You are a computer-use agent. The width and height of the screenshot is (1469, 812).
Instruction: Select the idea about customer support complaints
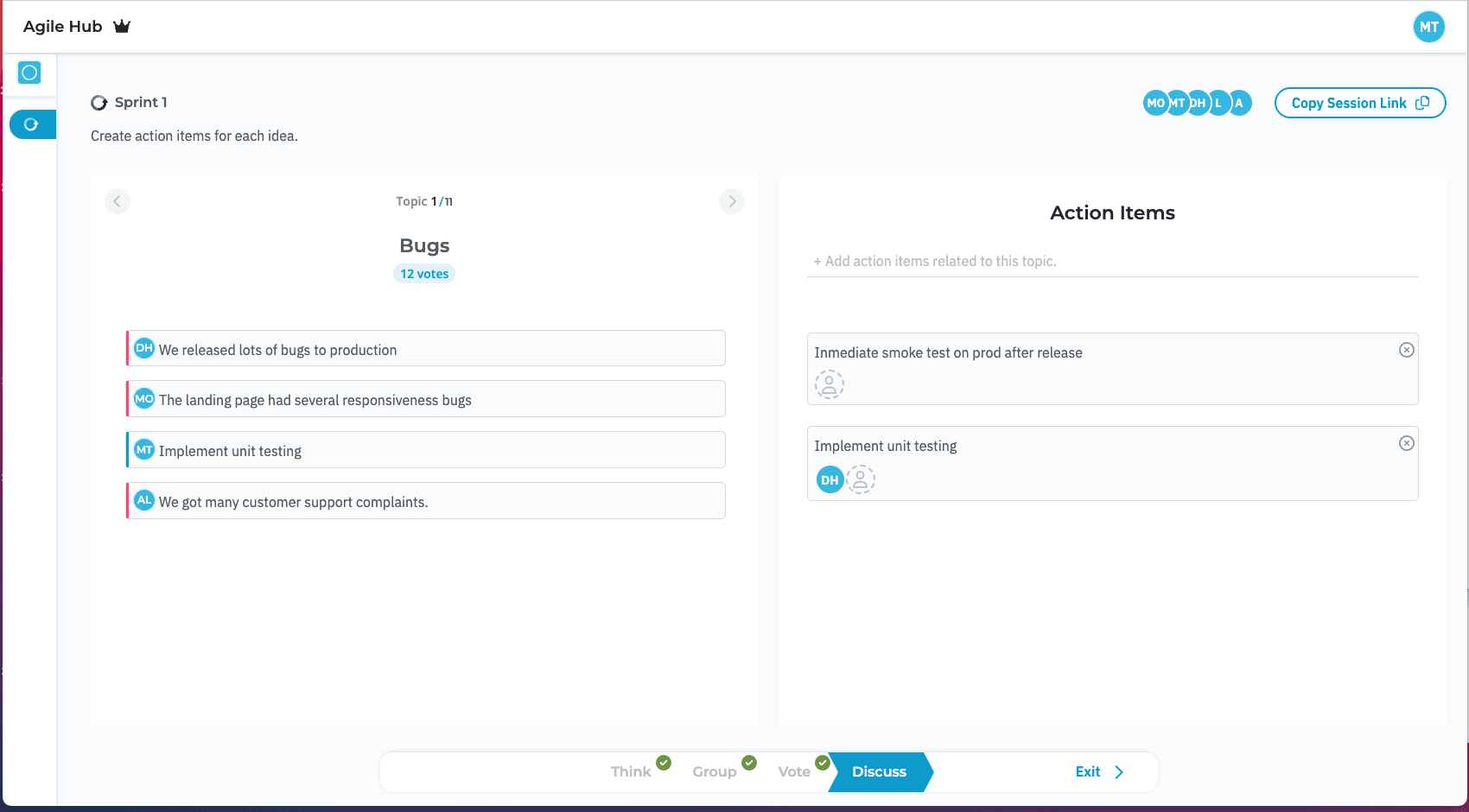426,501
